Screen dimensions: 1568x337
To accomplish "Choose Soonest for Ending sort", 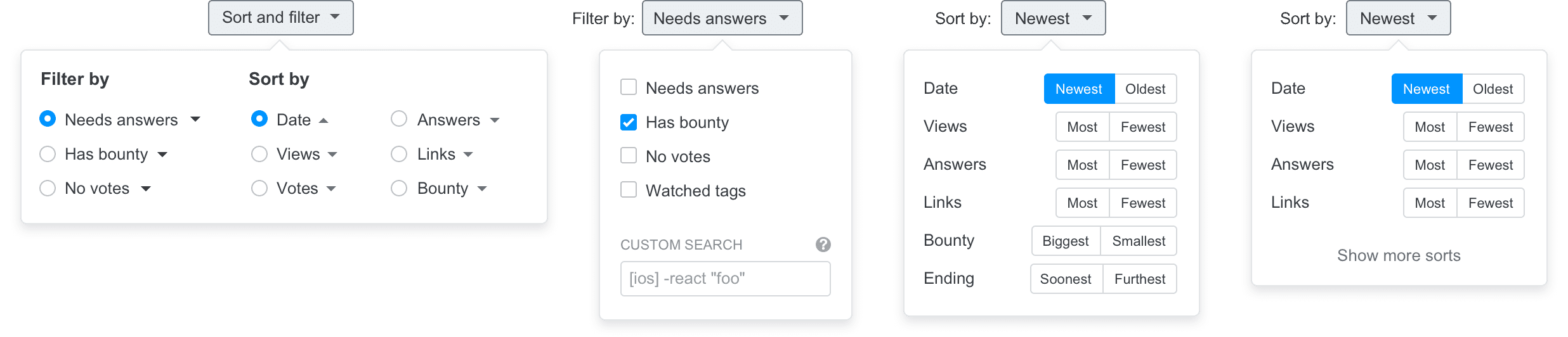I will point(1066,279).
